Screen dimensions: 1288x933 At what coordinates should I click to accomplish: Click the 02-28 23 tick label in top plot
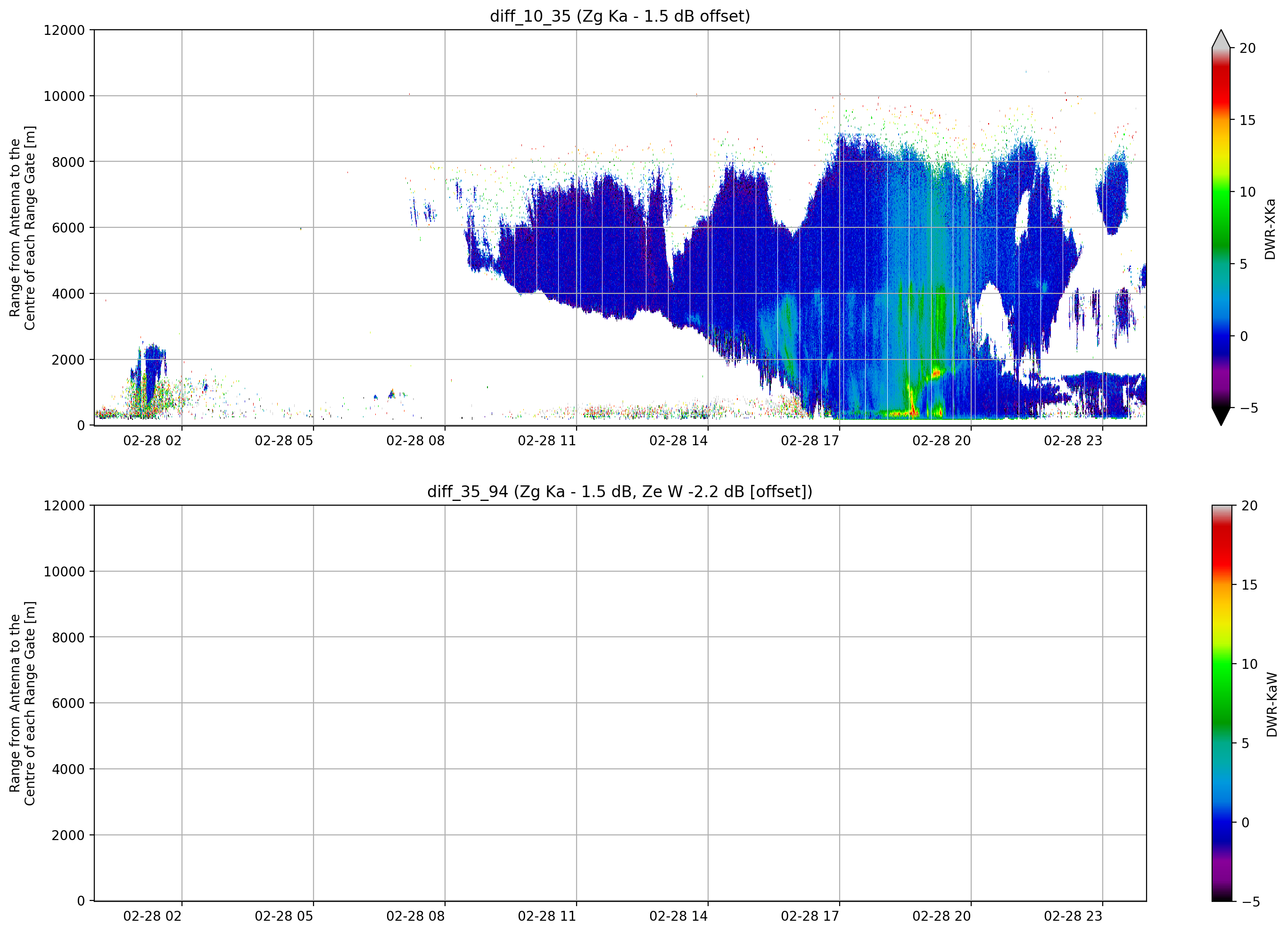pyautogui.click(x=1073, y=441)
